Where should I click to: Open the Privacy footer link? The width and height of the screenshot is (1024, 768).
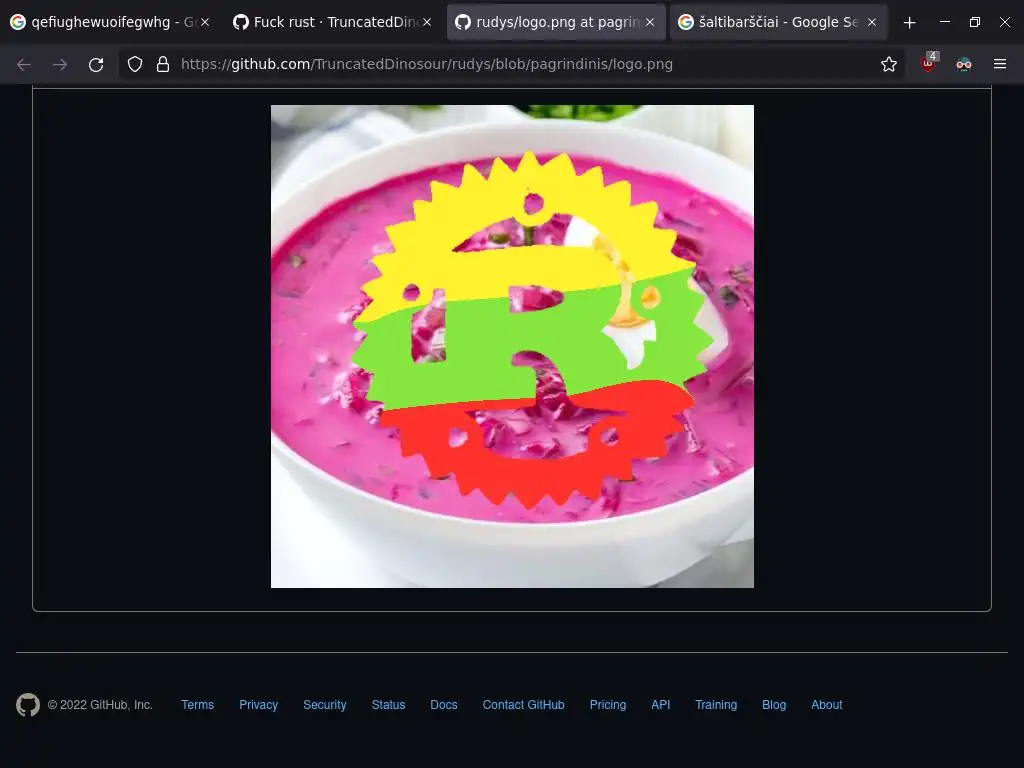(x=258, y=705)
